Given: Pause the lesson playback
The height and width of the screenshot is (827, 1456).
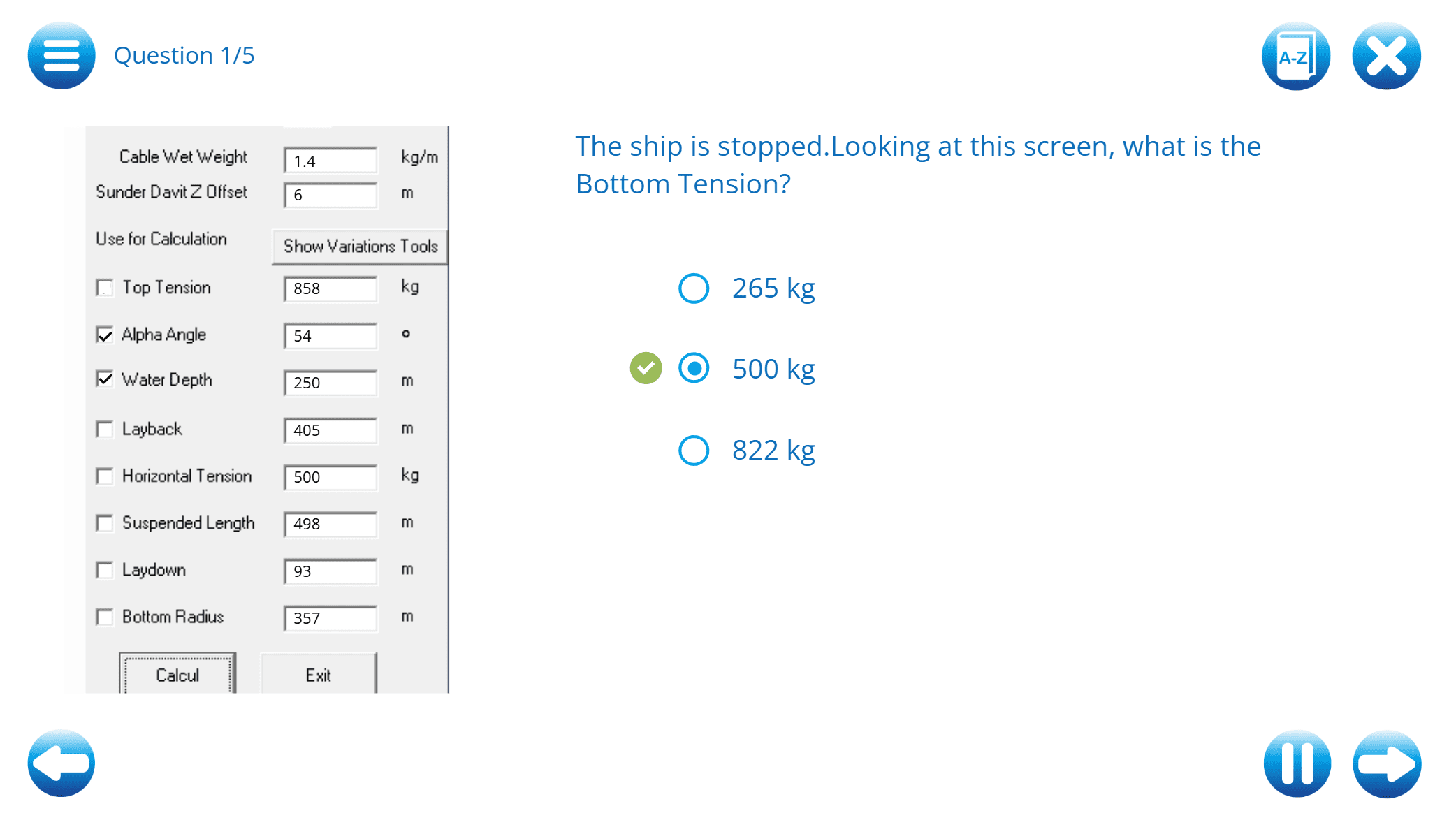Looking at the screenshot, I should pyautogui.click(x=1297, y=763).
